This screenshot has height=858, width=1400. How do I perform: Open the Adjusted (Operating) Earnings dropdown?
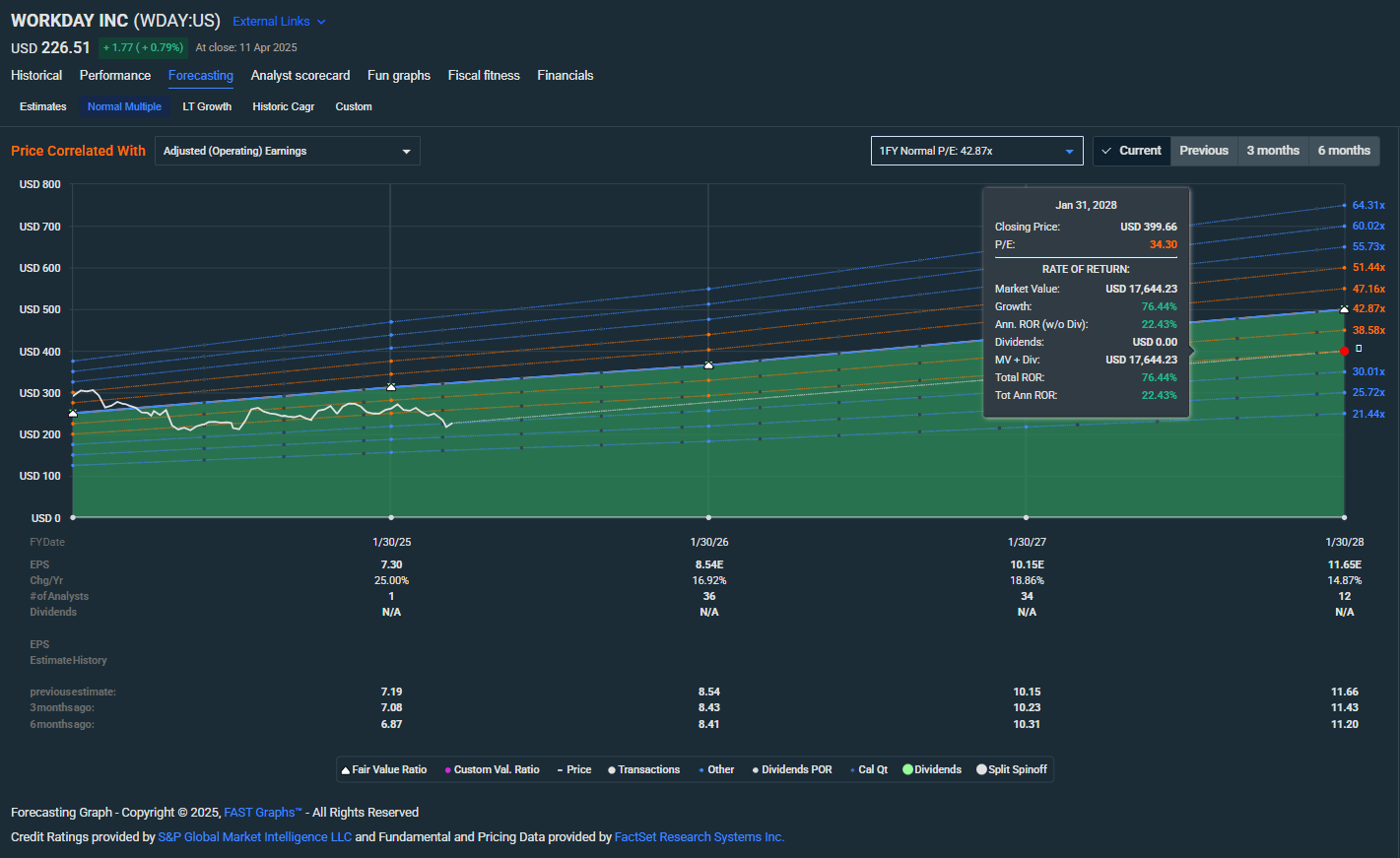point(287,151)
